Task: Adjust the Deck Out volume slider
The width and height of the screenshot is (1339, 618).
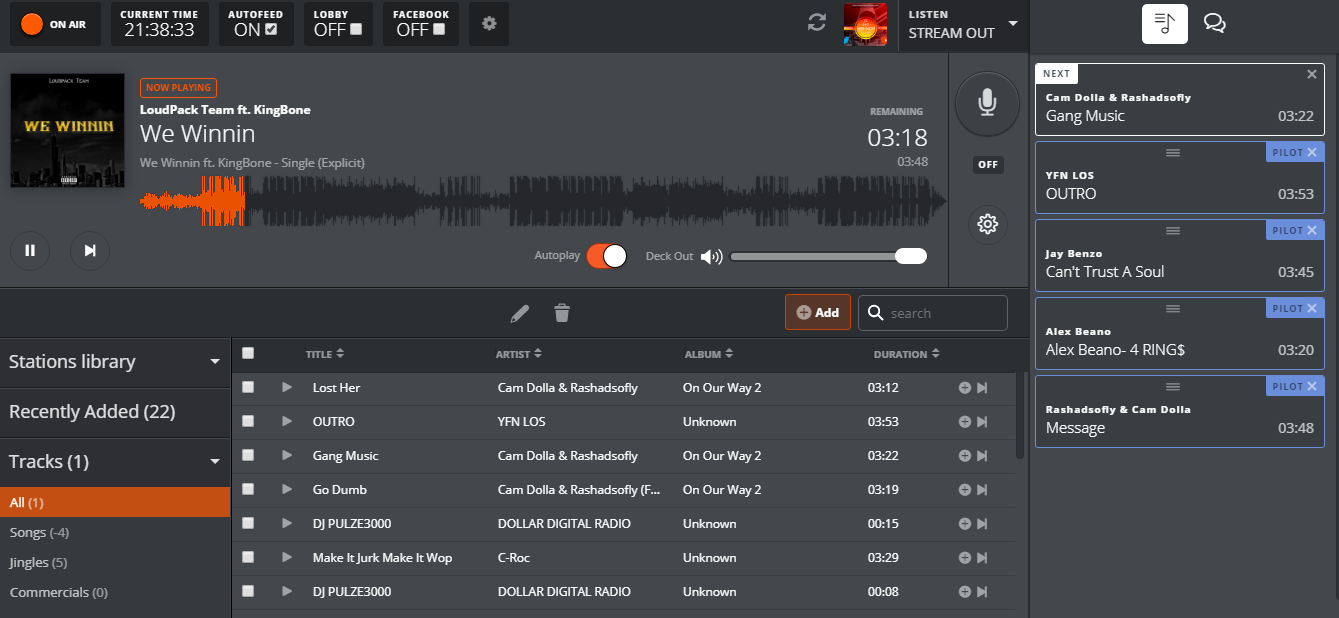Action: 829,256
